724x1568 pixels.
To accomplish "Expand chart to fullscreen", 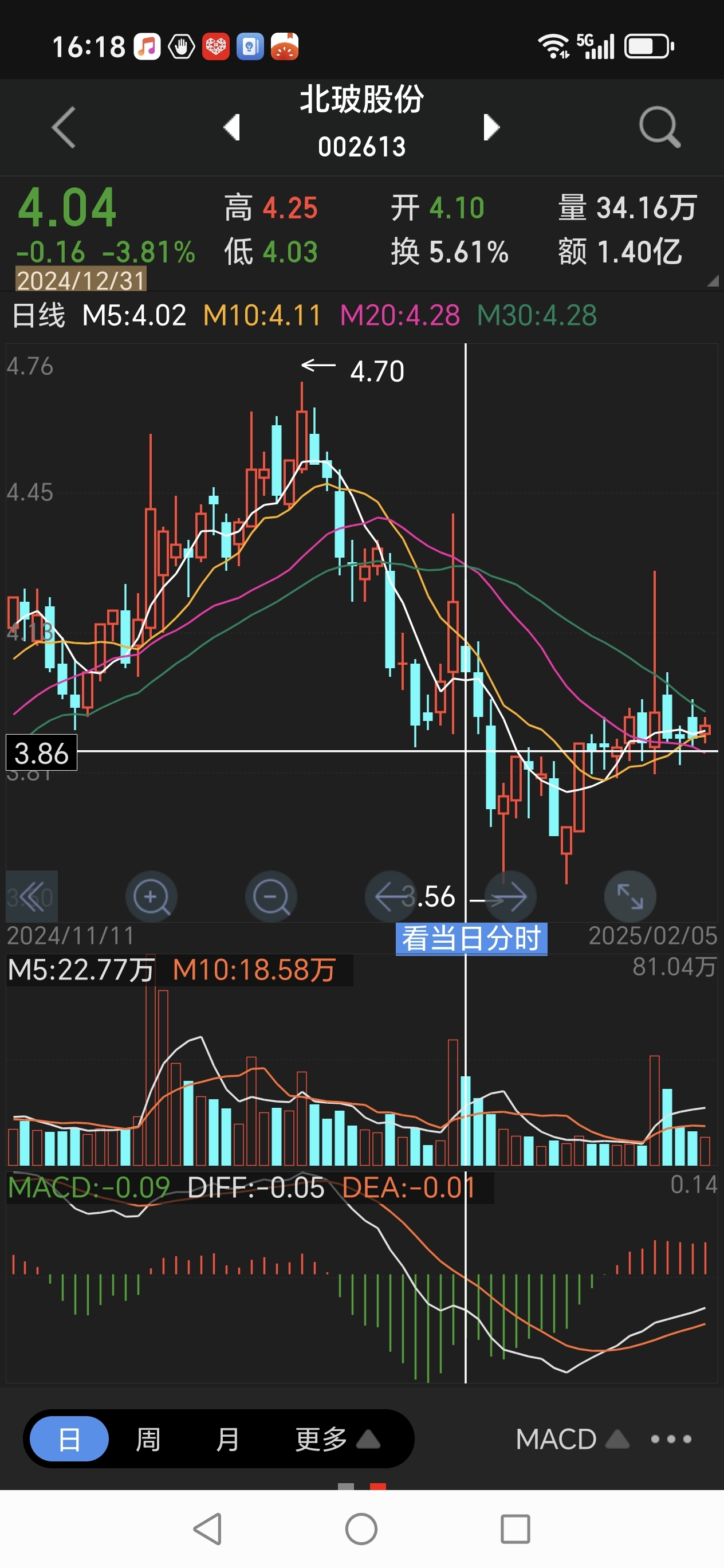I will pos(629,896).
